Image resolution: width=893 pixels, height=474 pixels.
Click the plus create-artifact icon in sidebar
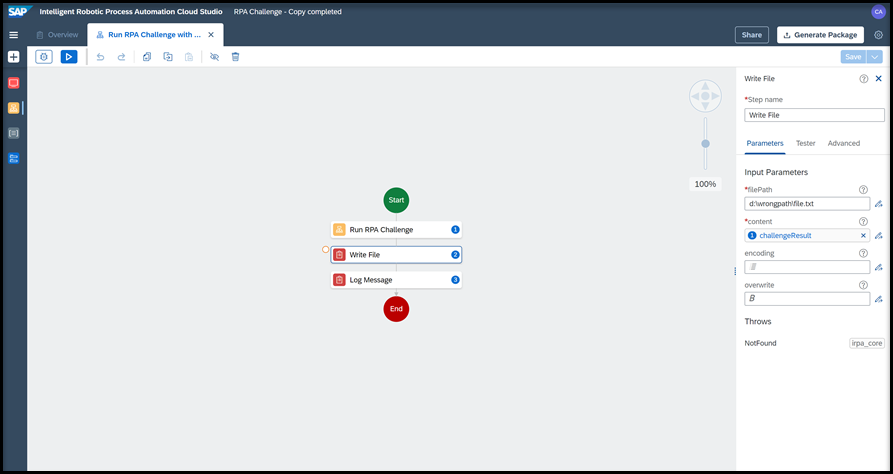[x=14, y=57]
